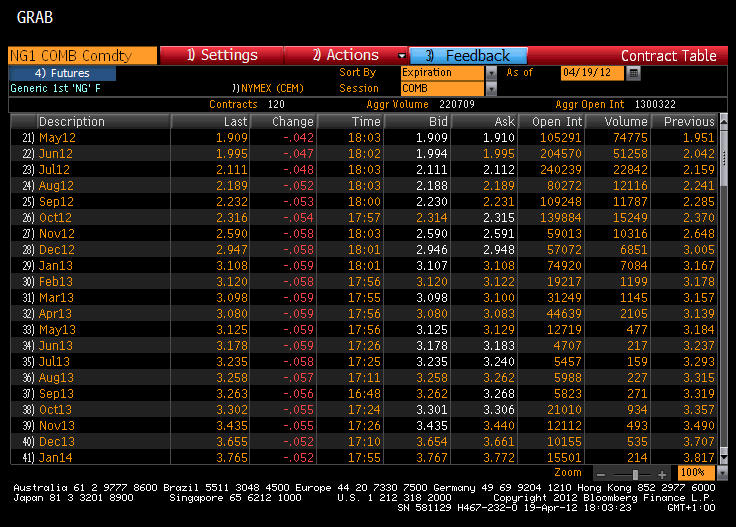The width and height of the screenshot is (736, 527).
Task: Open the Mar13 contract row
Action: point(364,298)
